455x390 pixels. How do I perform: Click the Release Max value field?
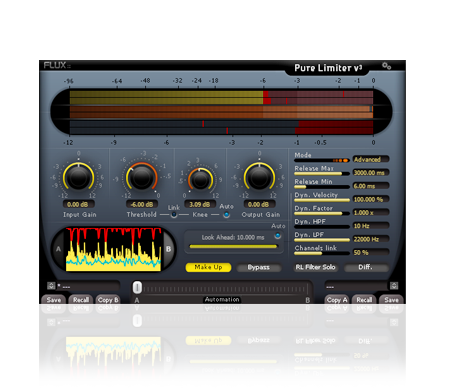(371, 173)
